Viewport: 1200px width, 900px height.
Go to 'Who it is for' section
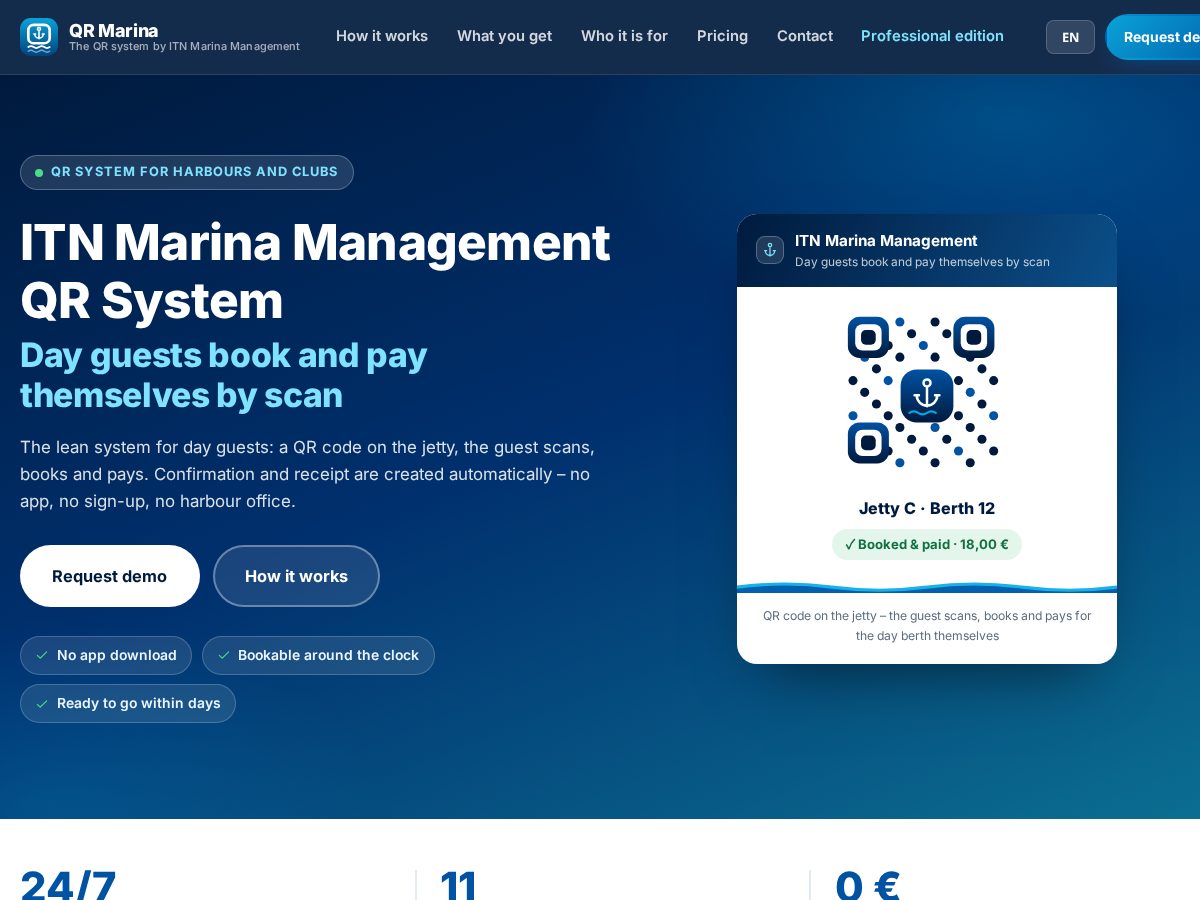624,36
